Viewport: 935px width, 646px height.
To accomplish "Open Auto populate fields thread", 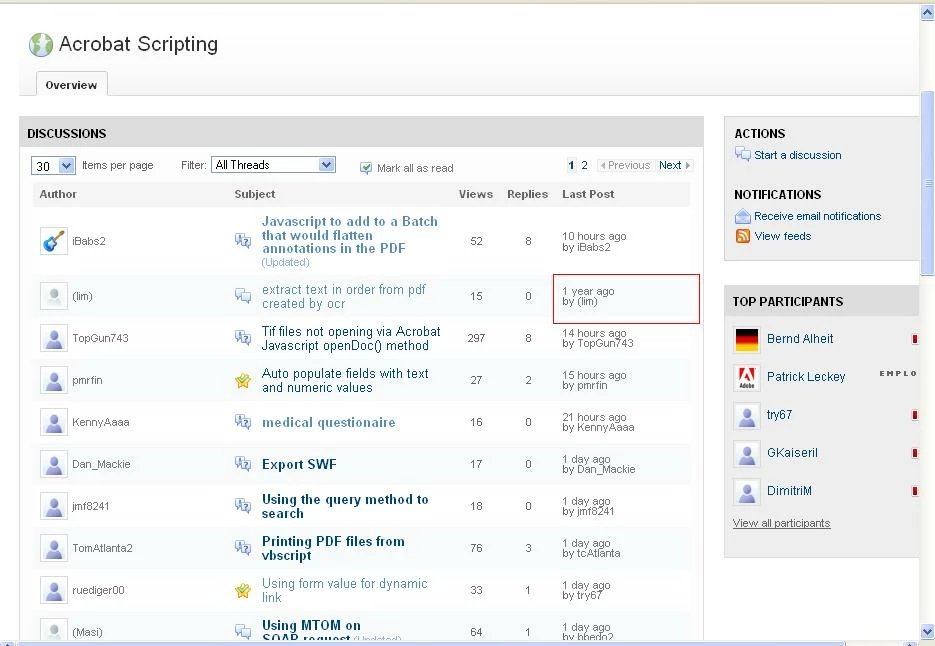I will coord(345,381).
